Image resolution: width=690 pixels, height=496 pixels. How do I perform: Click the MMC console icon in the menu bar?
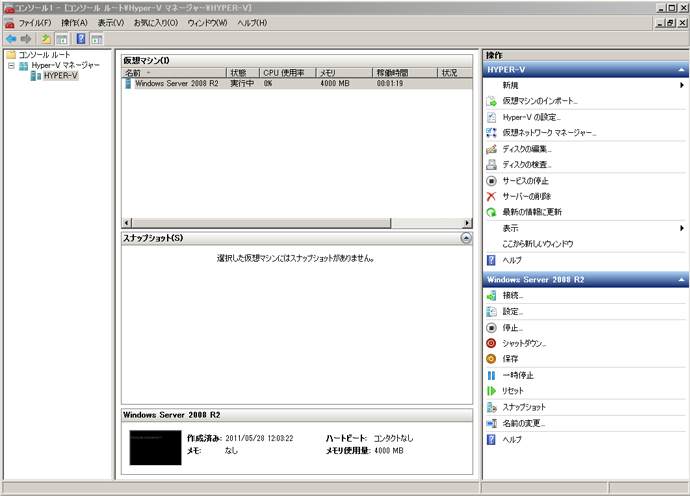point(9,23)
